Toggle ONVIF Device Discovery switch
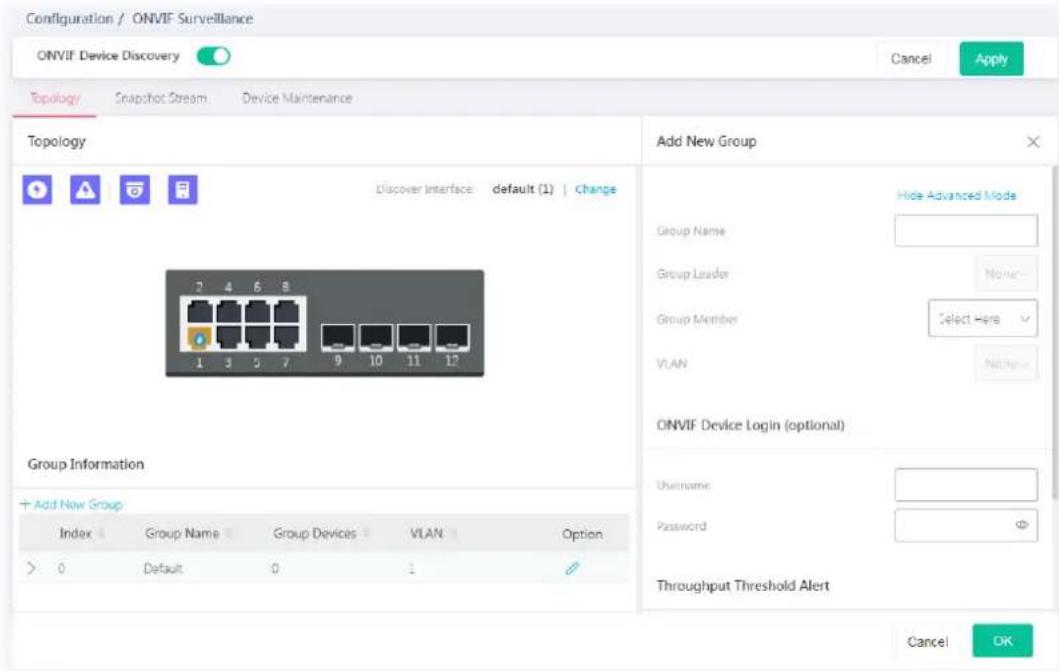 click(x=213, y=56)
